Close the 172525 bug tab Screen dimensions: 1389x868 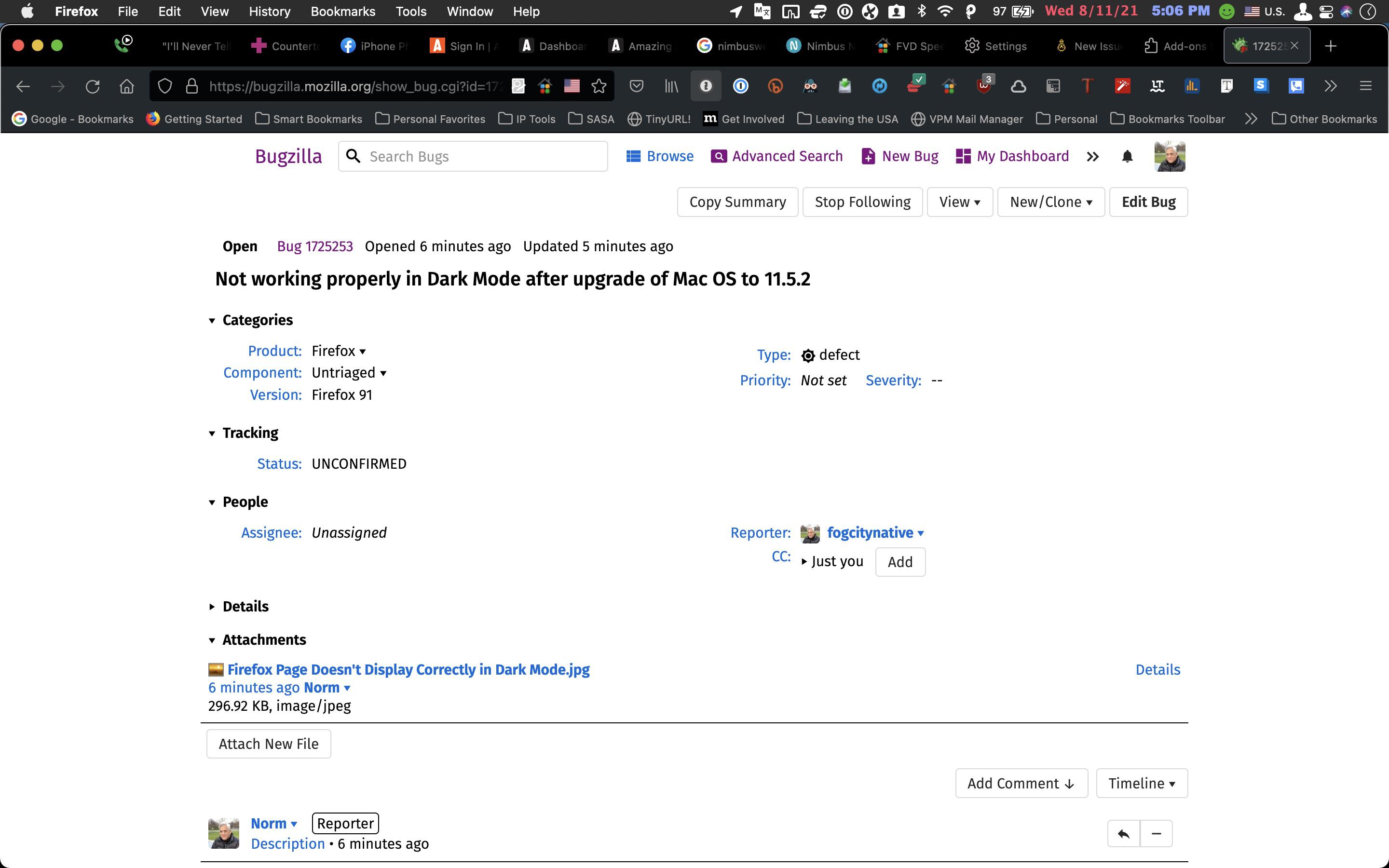[1294, 45]
